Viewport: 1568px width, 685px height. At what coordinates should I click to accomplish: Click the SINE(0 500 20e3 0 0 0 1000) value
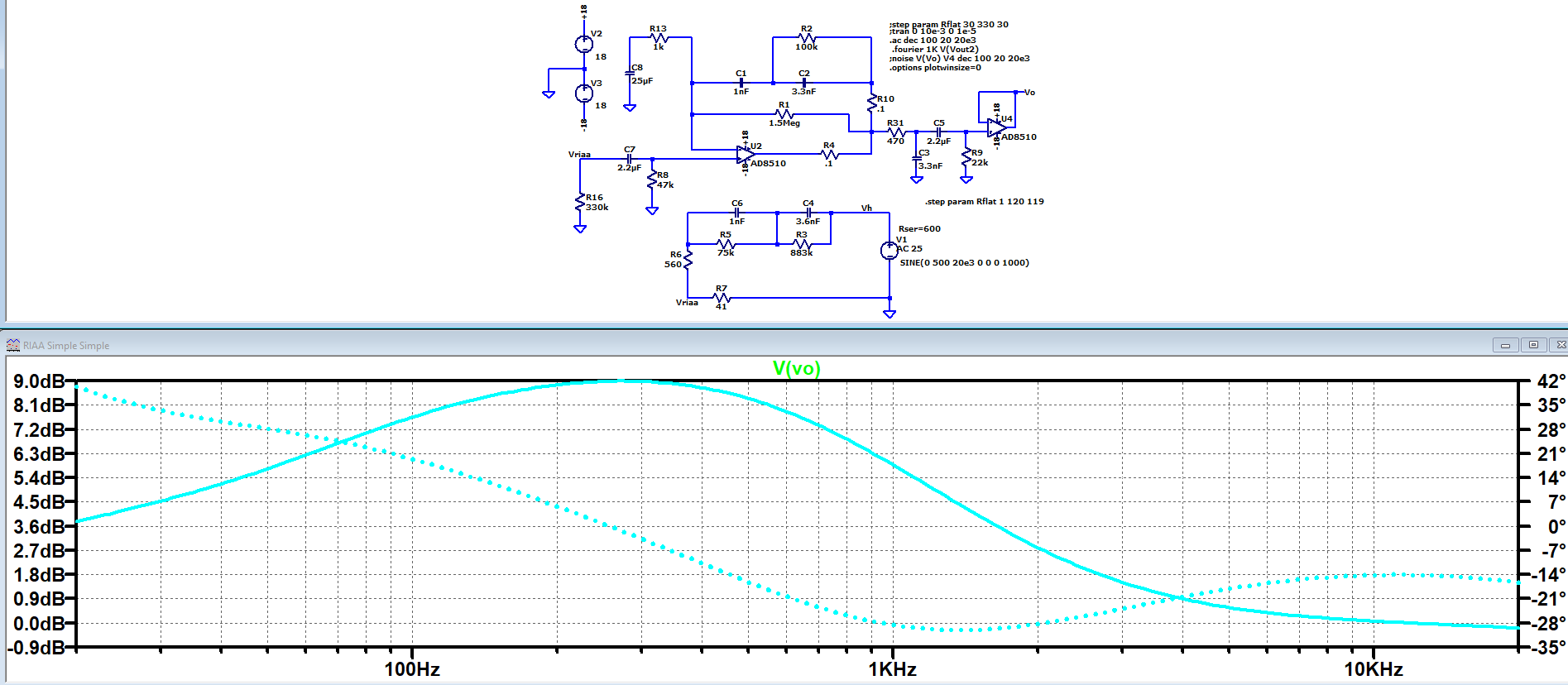pos(964,263)
